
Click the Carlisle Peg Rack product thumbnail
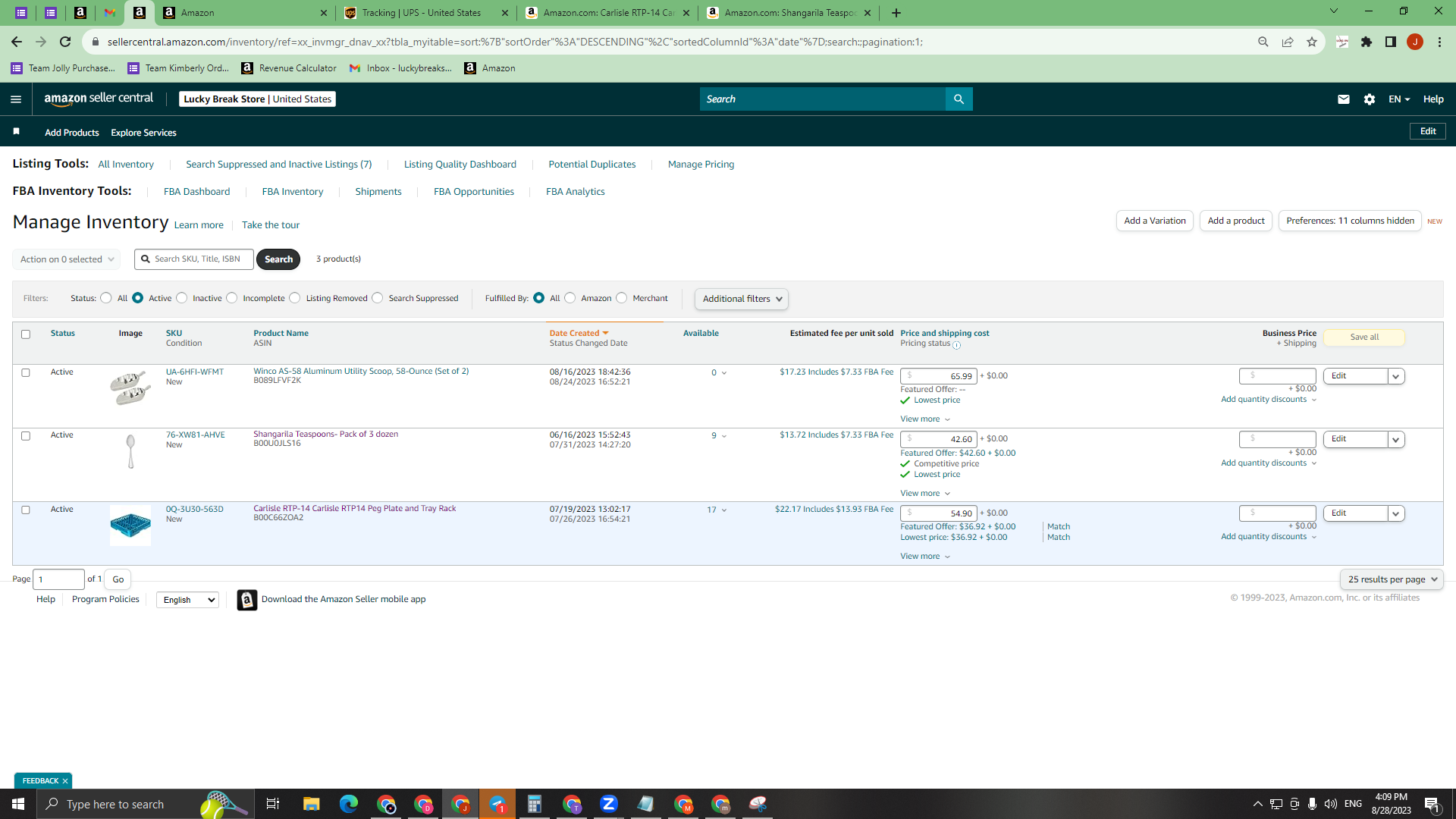point(130,526)
